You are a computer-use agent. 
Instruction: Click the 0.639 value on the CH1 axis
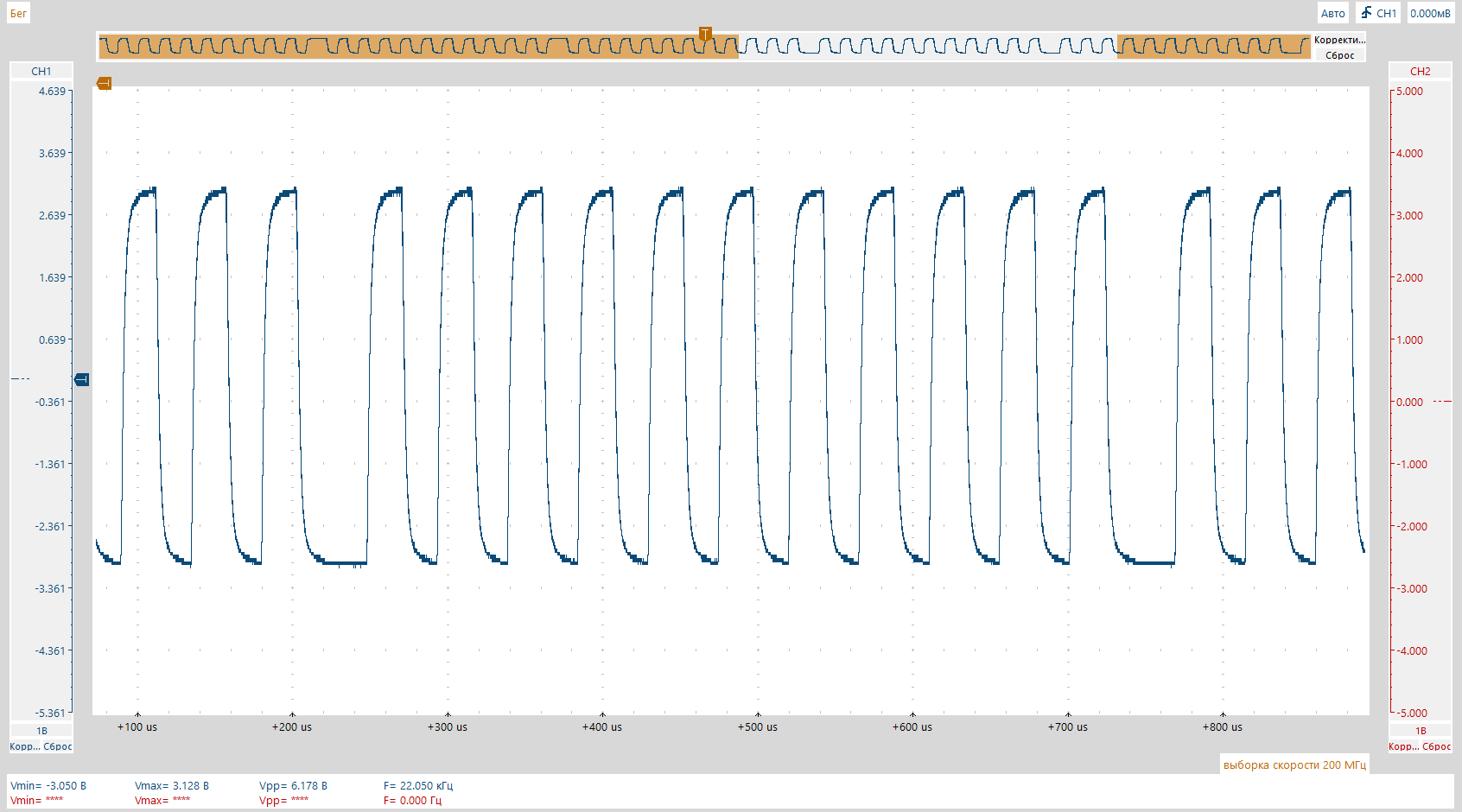click(x=52, y=339)
